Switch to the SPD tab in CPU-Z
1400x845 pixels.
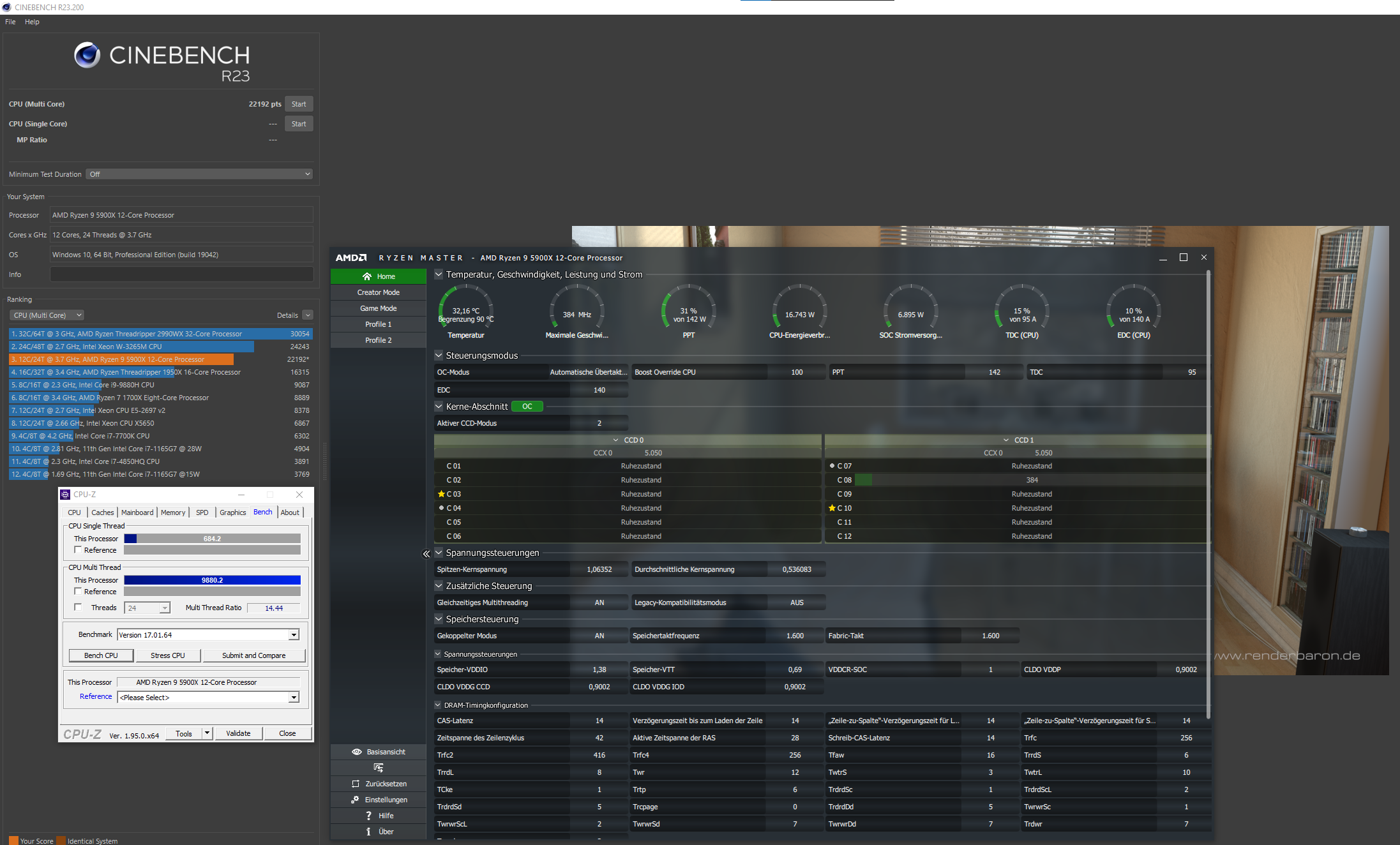pyautogui.click(x=202, y=512)
